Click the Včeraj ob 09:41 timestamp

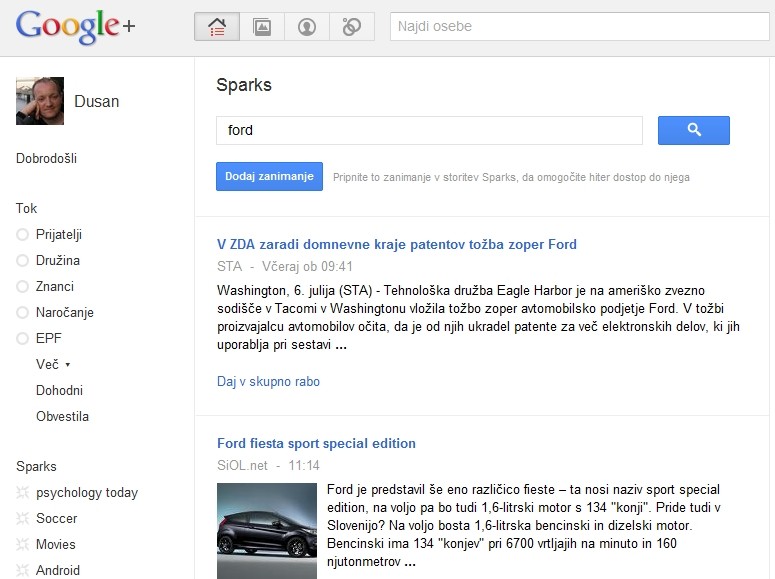(x=307, y=267)
